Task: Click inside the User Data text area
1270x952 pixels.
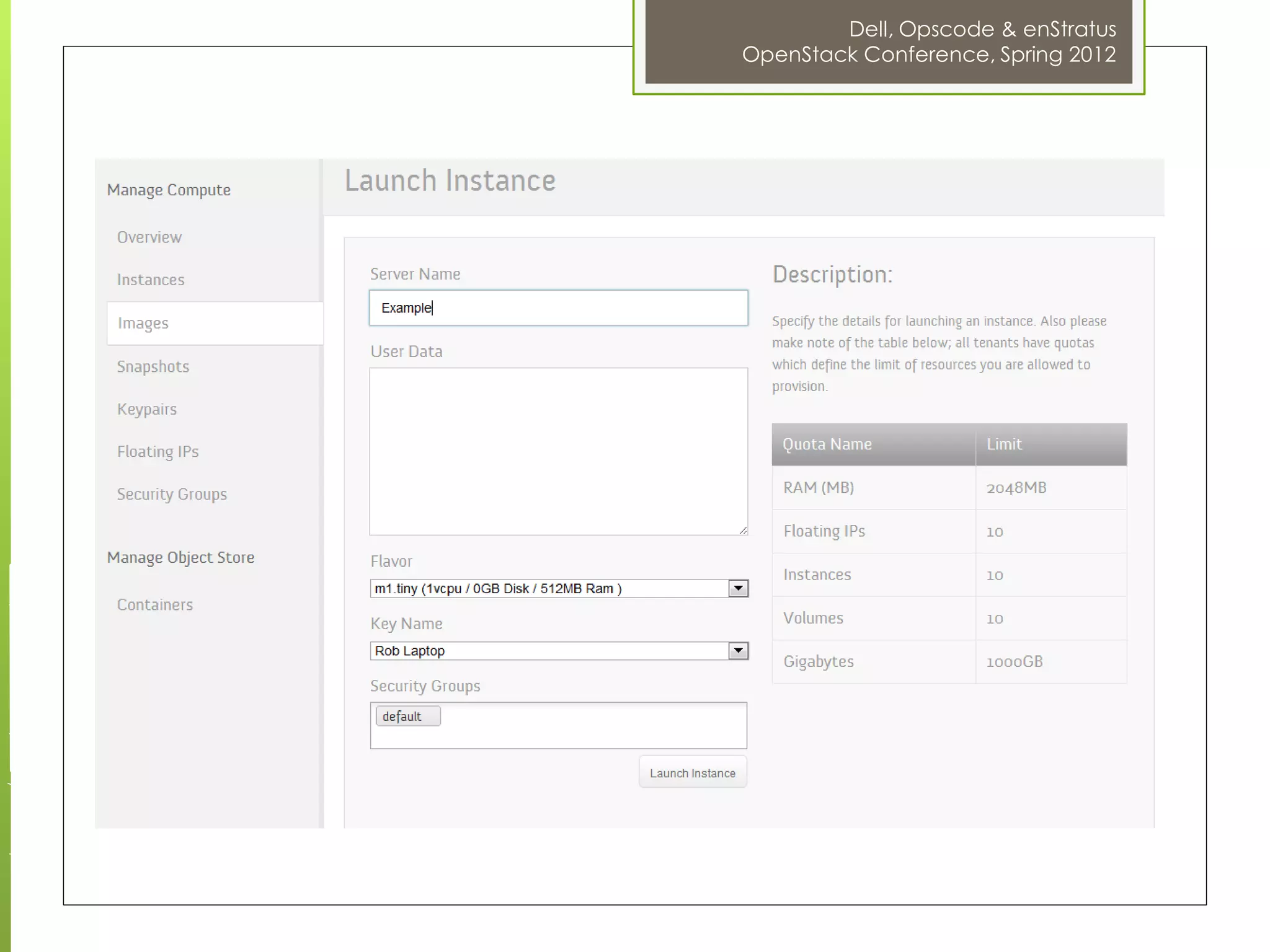Action: coord(558,451)
